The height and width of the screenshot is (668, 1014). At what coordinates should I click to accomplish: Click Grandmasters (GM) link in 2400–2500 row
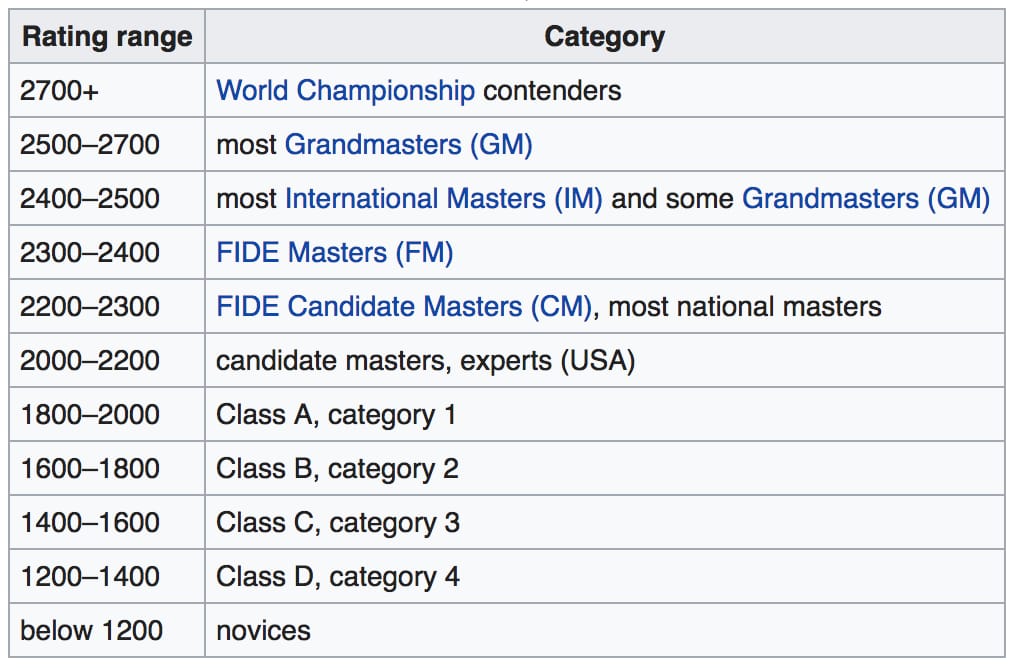point(866,199)
